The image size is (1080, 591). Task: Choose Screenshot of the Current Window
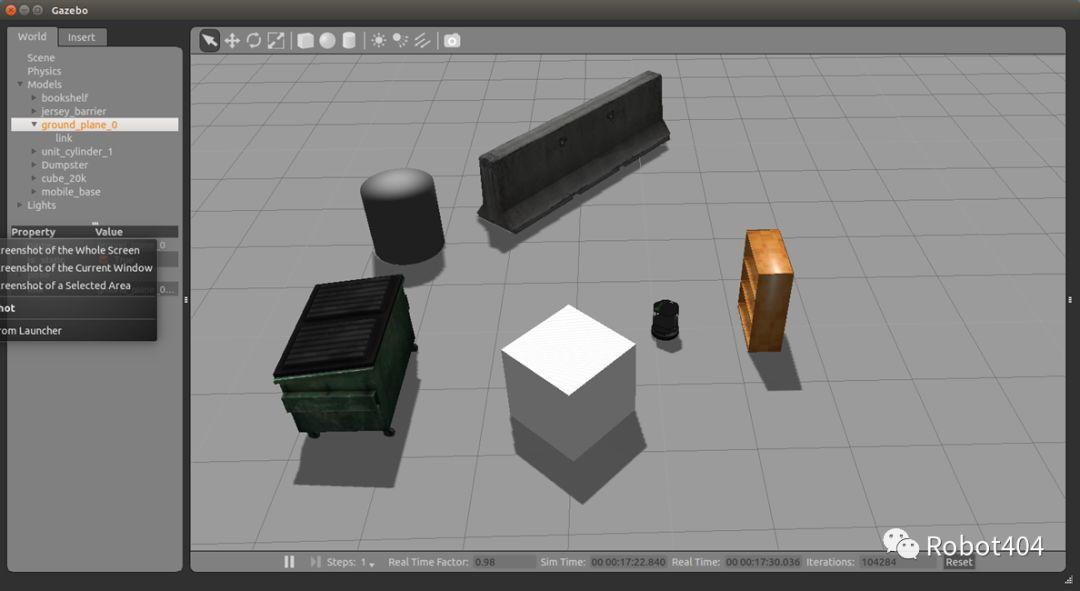78,268
